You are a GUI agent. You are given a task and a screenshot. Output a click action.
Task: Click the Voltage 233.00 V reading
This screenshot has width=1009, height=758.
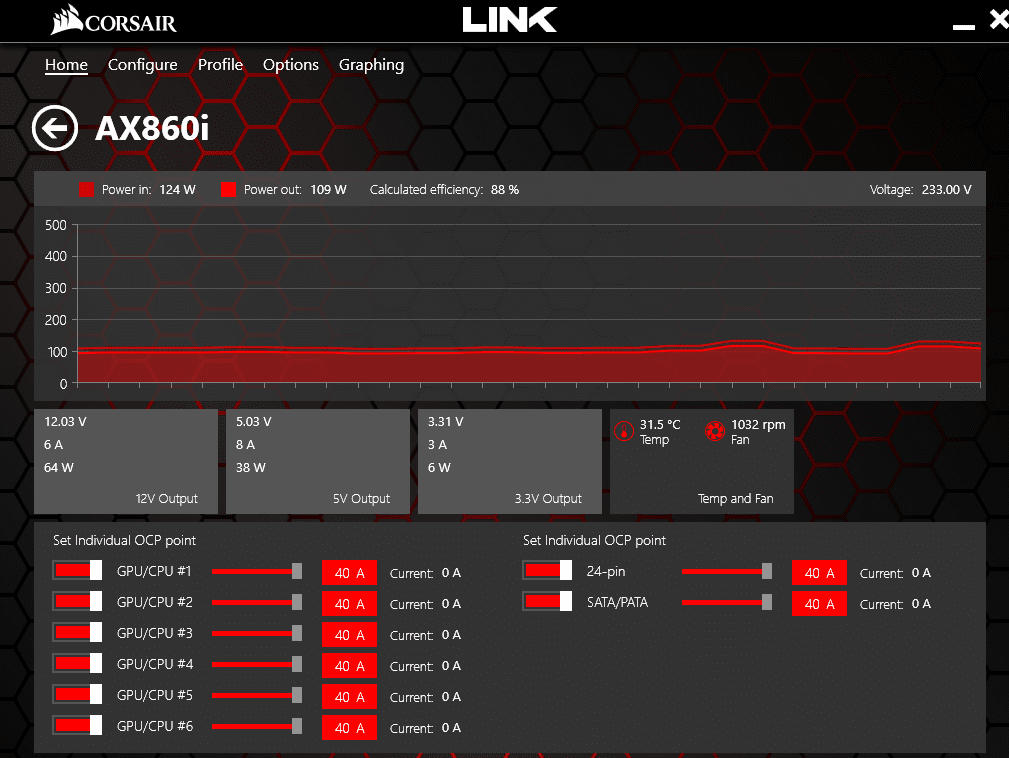point(946,190)
